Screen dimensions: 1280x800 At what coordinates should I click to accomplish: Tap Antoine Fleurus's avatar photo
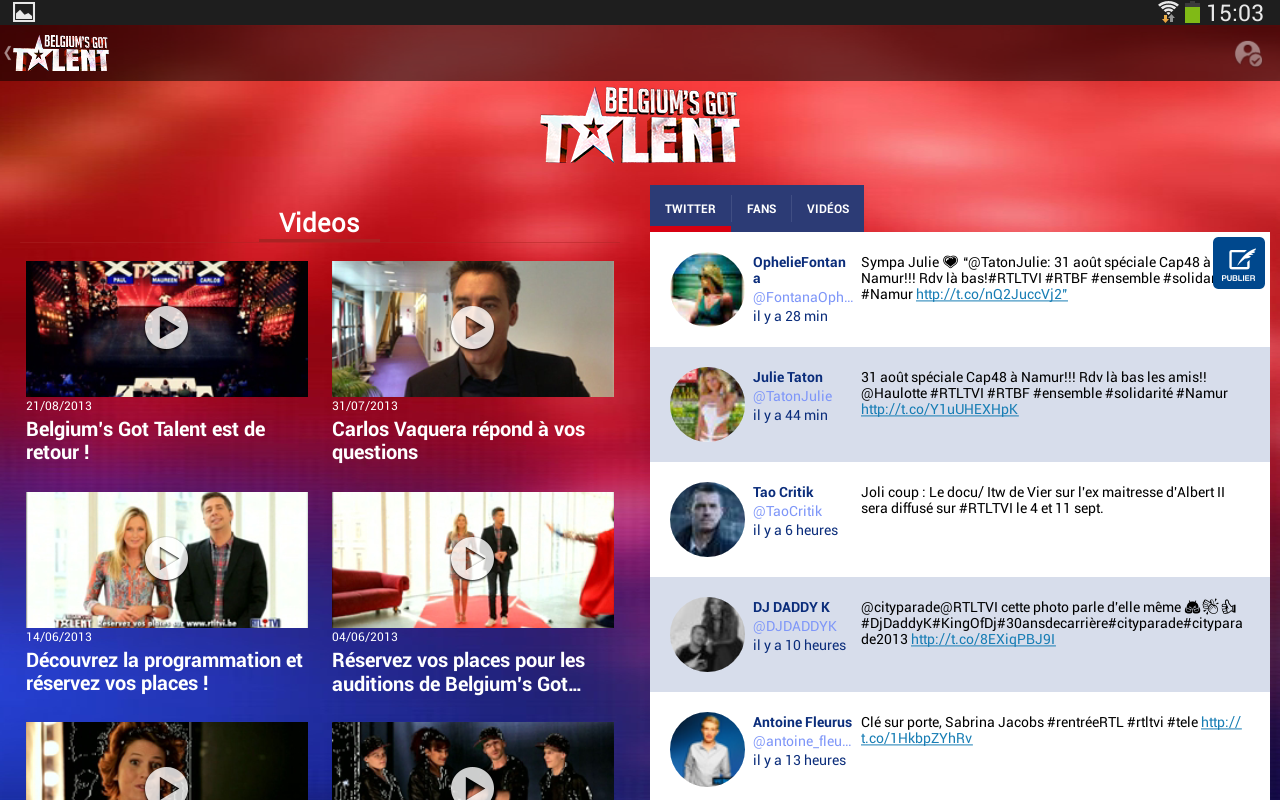pyautogui.click(x=707, y=749)
